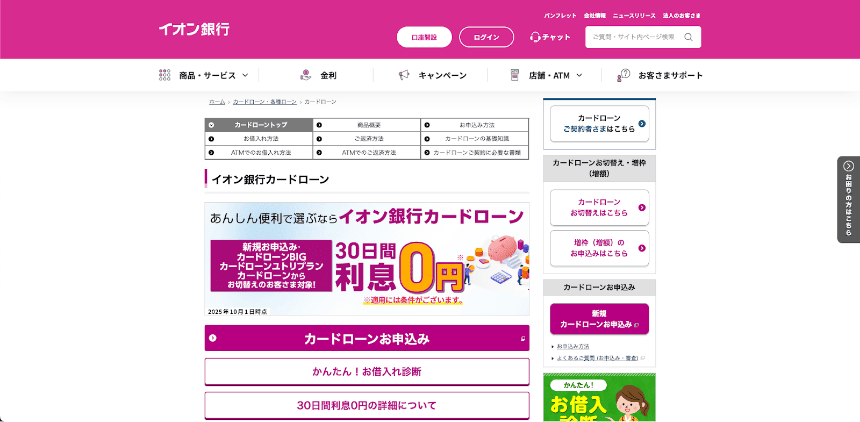Click the 口座開設 button
The width and height of the screenshot is (860, 422).
[x=424, y=37]
